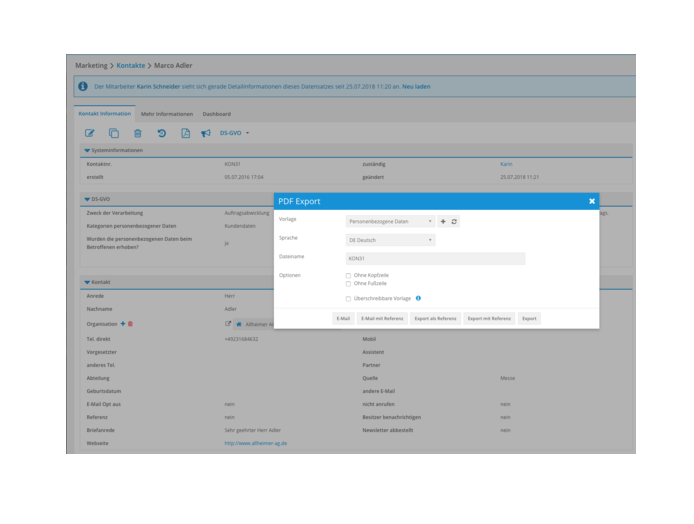Click the megaphone campaign icon
This screenshot has width=694, height=524.
[206, 133]
